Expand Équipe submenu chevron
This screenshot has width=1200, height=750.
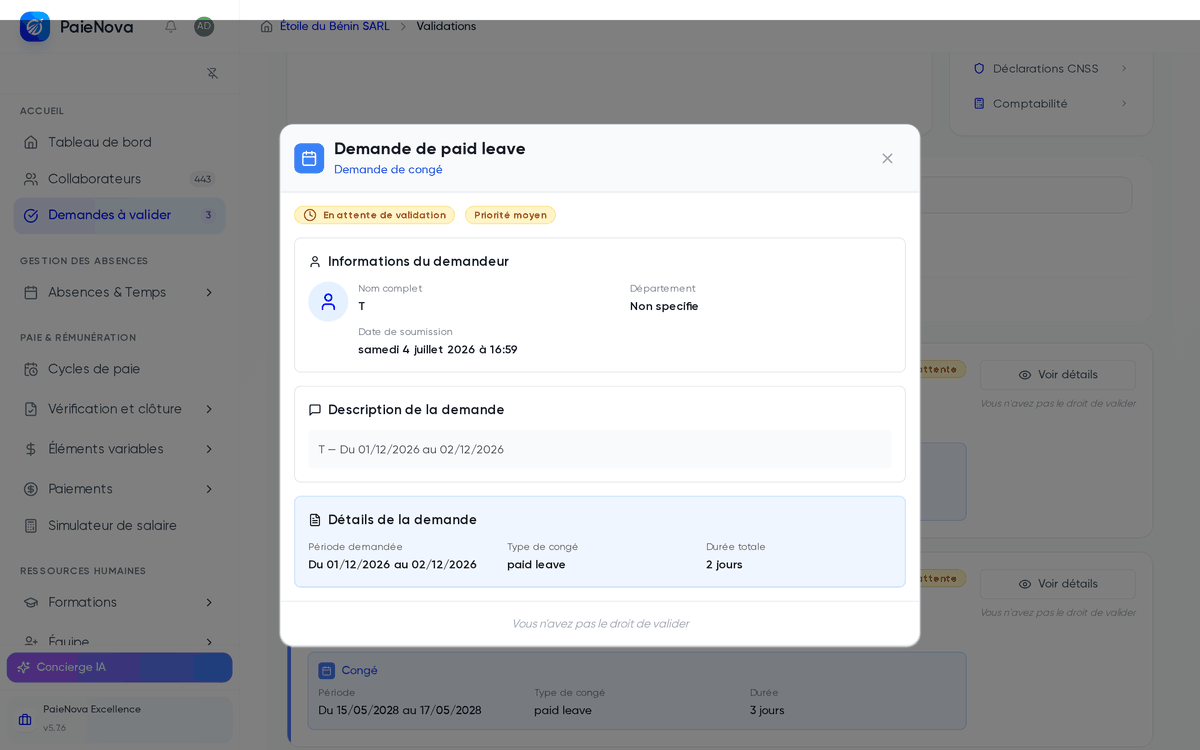coord(209,642)
